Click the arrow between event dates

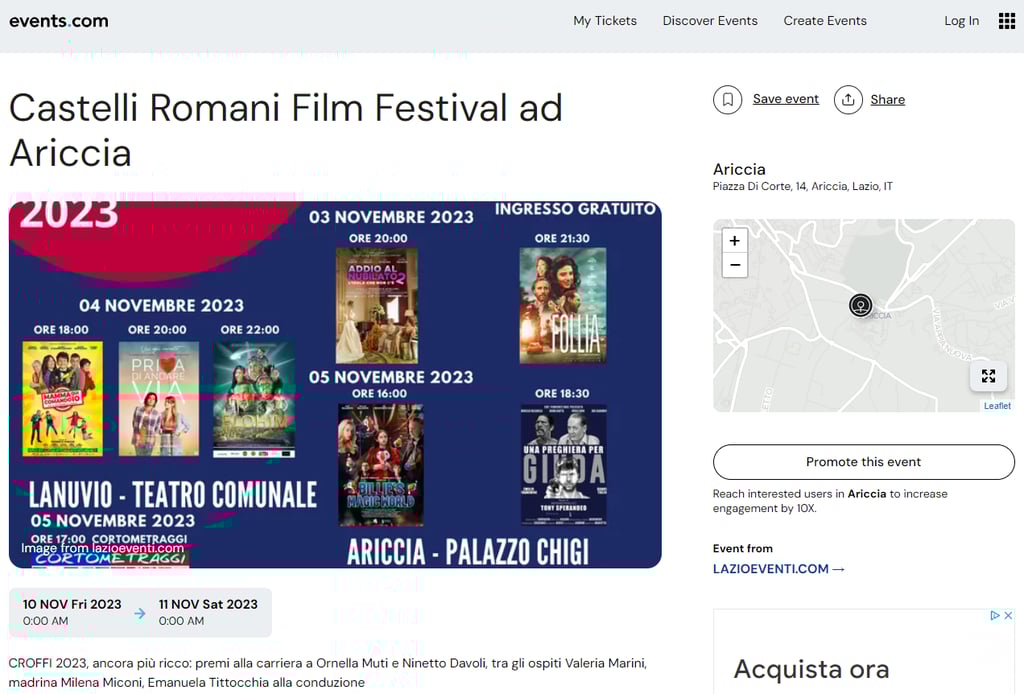pyautogui.click(x=140, y=613)
